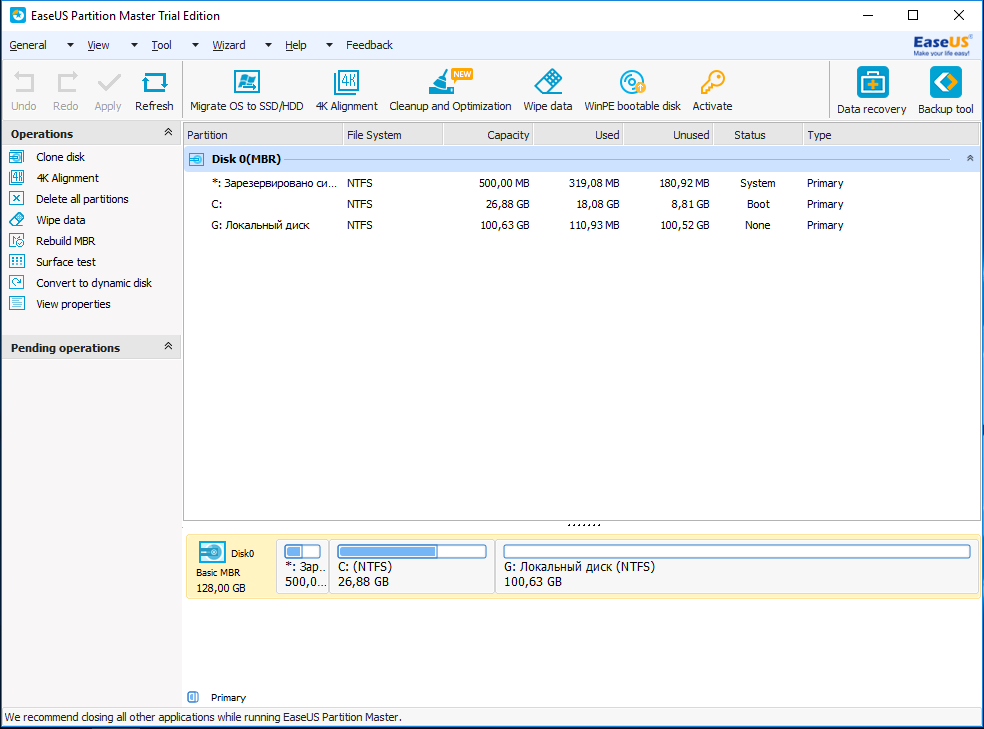Click the Rebuild MBR icon
Screen dimensions: 984x729
pos(17,241)
